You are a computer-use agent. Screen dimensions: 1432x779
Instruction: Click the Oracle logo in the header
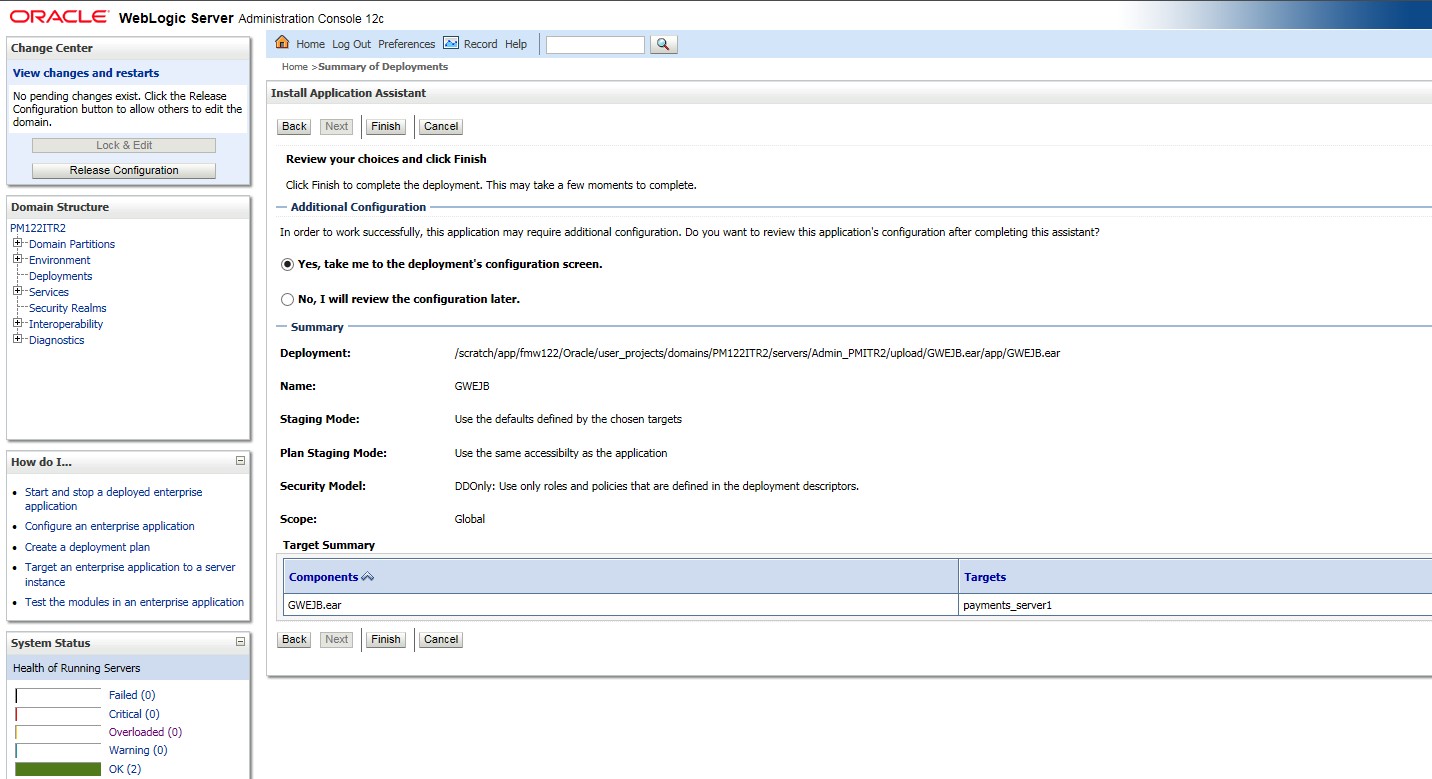coord(60,17)
